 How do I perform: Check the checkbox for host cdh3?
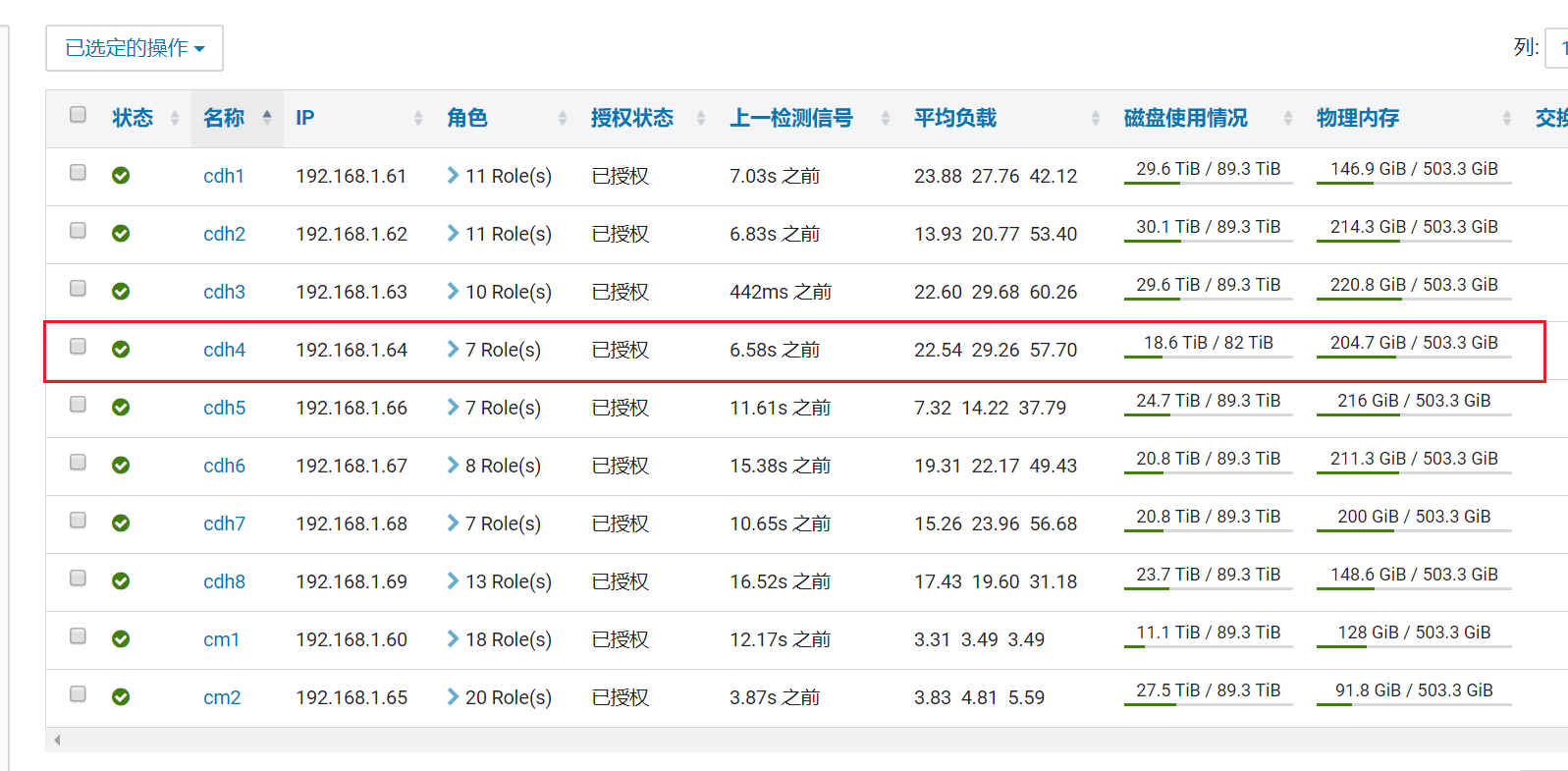point(79,289)
